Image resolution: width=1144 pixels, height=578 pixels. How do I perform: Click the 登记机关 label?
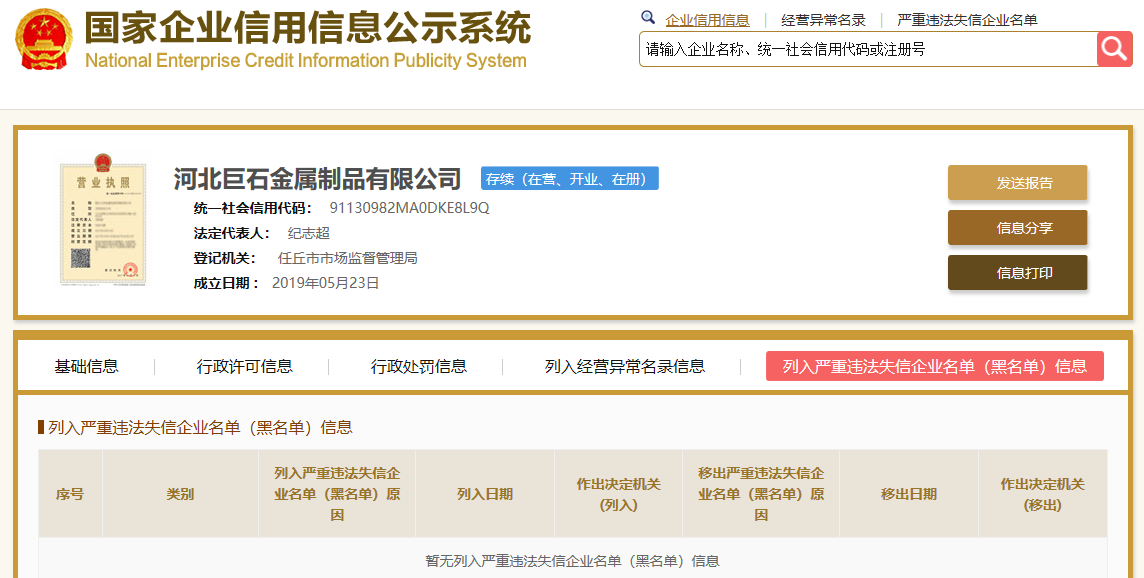(x=225, y=258)
